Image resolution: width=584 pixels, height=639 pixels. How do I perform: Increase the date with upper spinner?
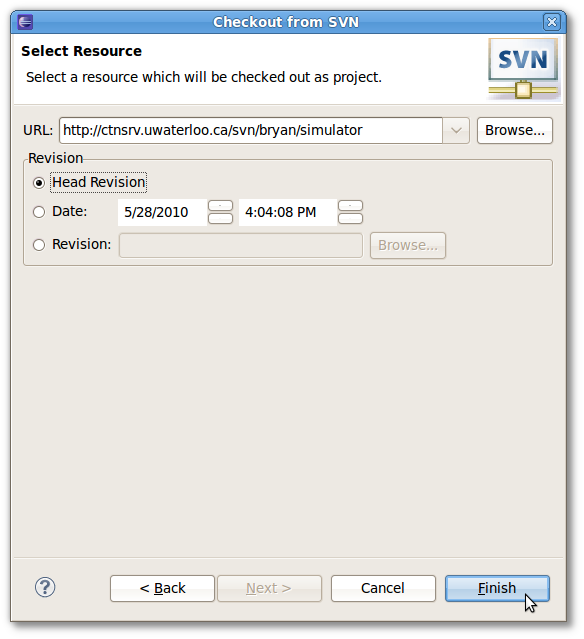(x=220, y=206)
